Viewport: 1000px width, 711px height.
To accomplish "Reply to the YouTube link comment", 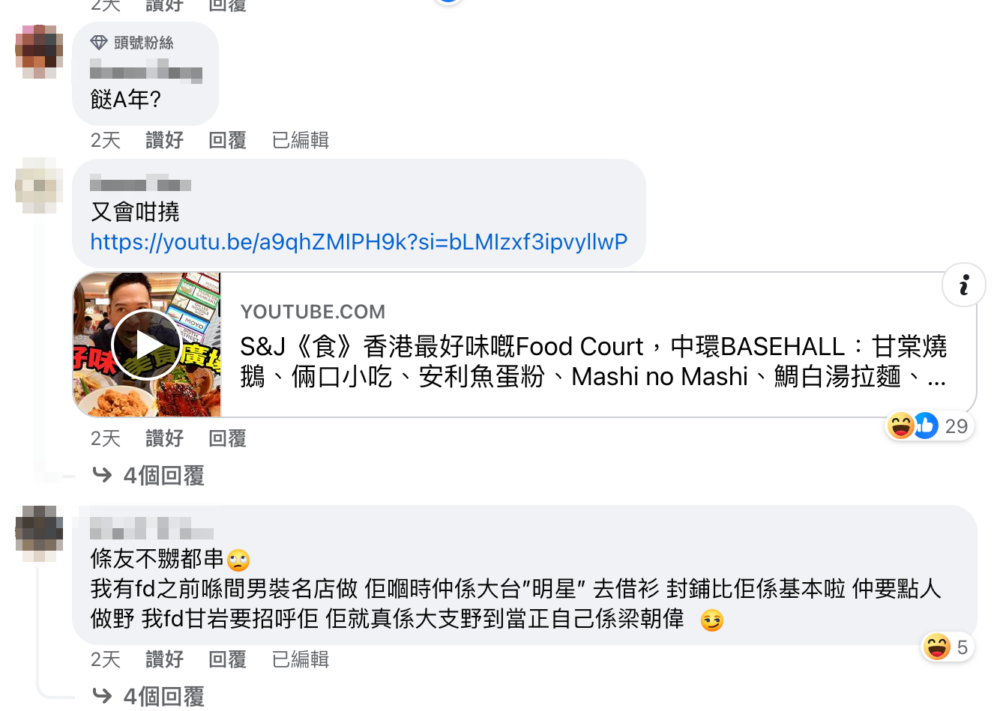I will pos(227,438).
